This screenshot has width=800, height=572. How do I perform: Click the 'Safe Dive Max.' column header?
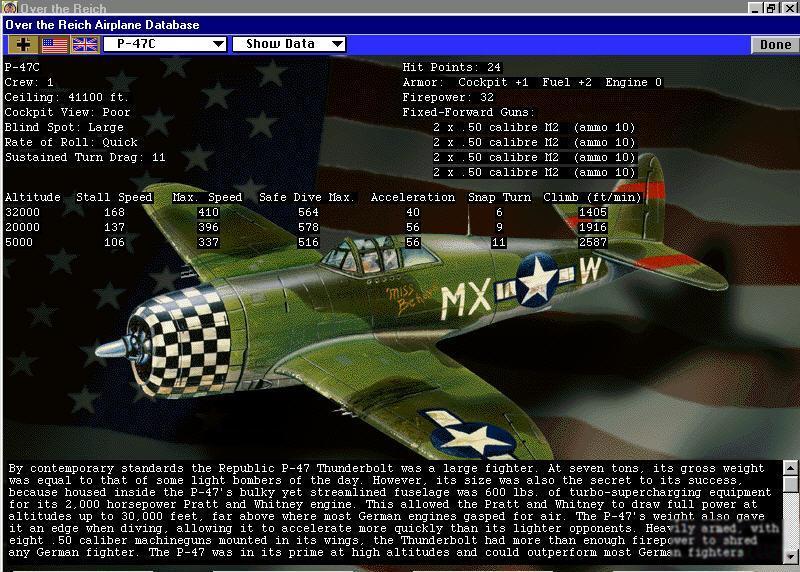click(x=307, y=197)
